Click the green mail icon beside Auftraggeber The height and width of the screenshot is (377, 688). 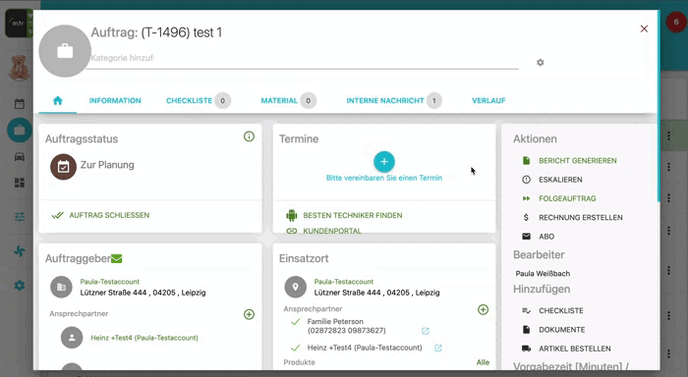(117, 259)
